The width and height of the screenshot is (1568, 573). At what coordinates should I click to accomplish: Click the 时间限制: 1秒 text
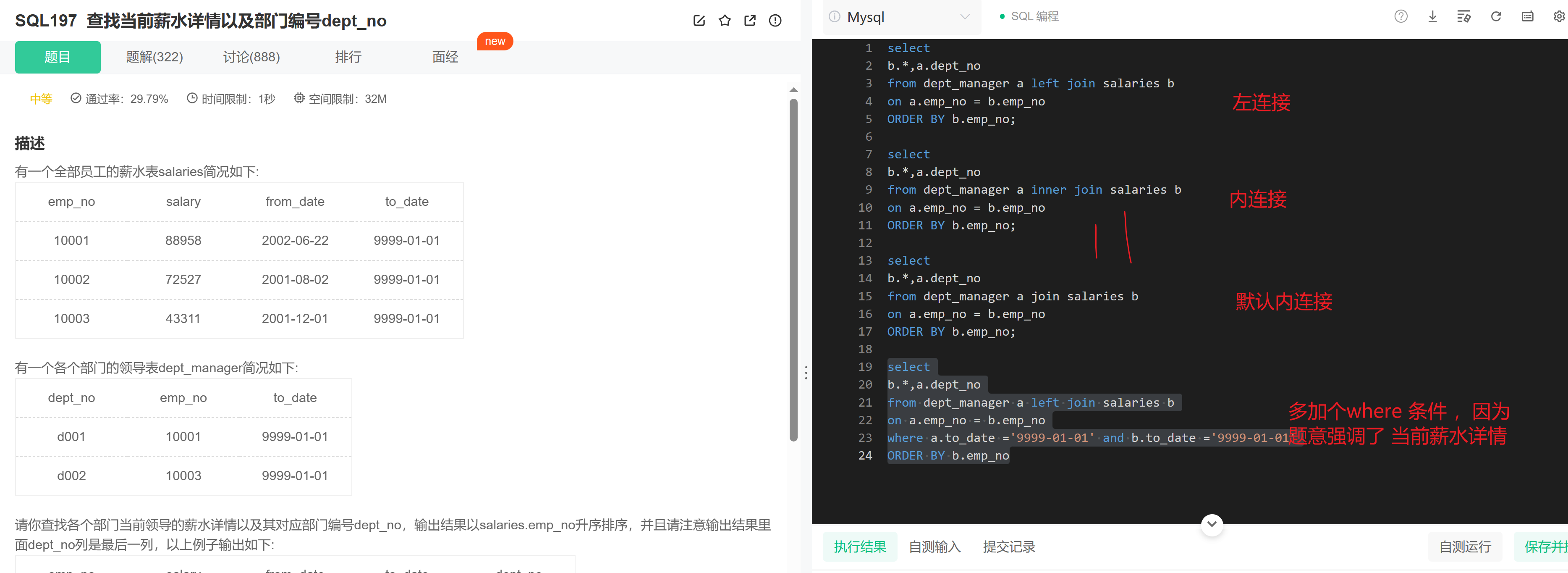coord(231,99)
